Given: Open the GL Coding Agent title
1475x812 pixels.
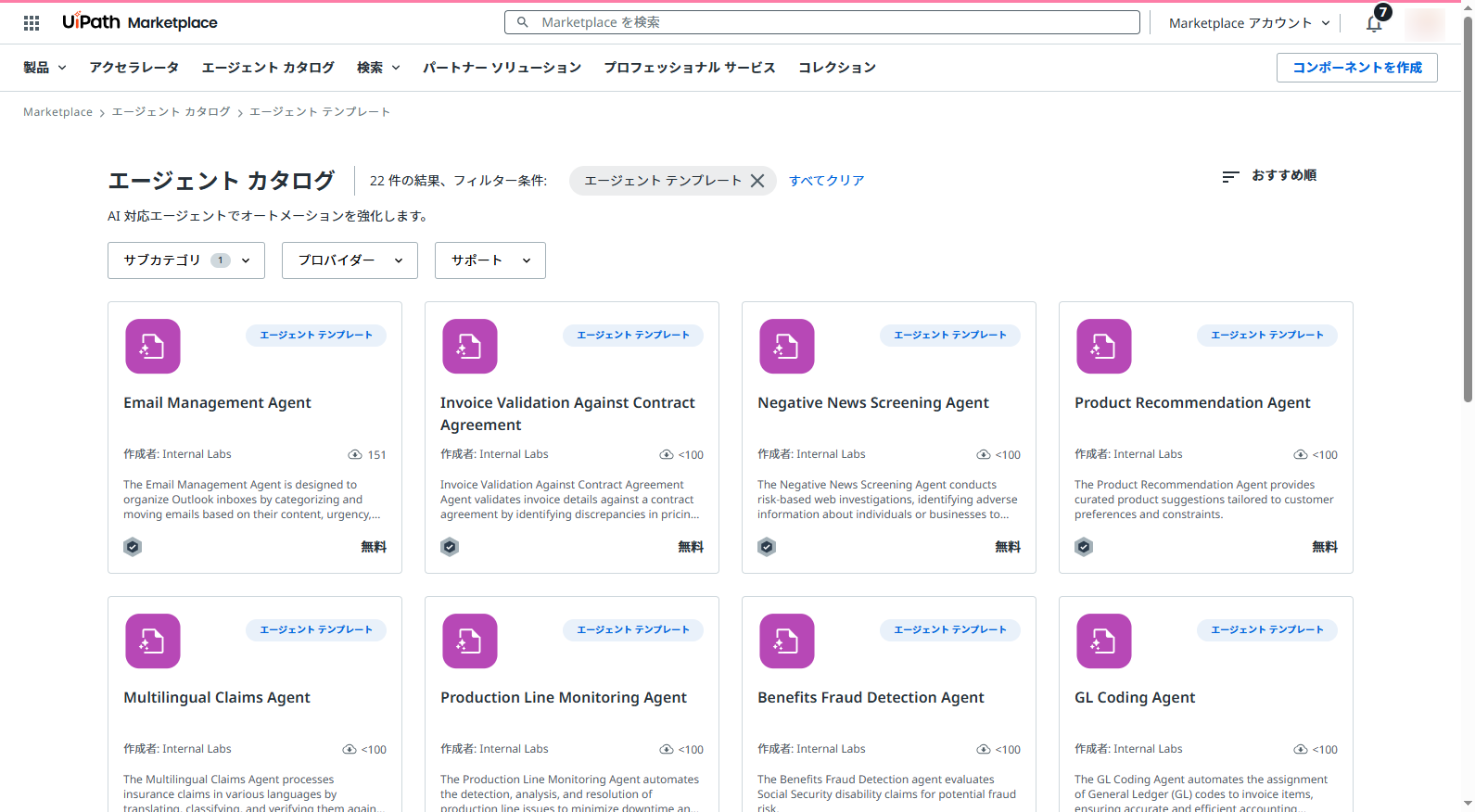Looking at the screenshot, I should tap(1135, 697).
